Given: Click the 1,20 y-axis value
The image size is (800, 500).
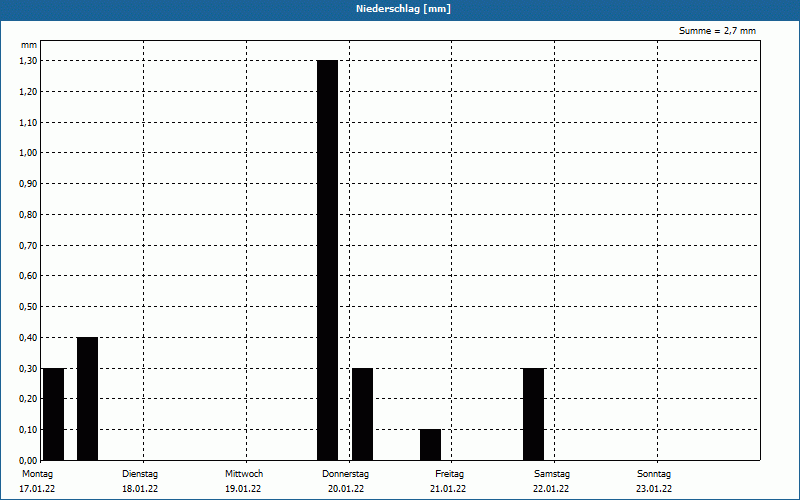Looking at the screenshot, I should coord(28,92).
